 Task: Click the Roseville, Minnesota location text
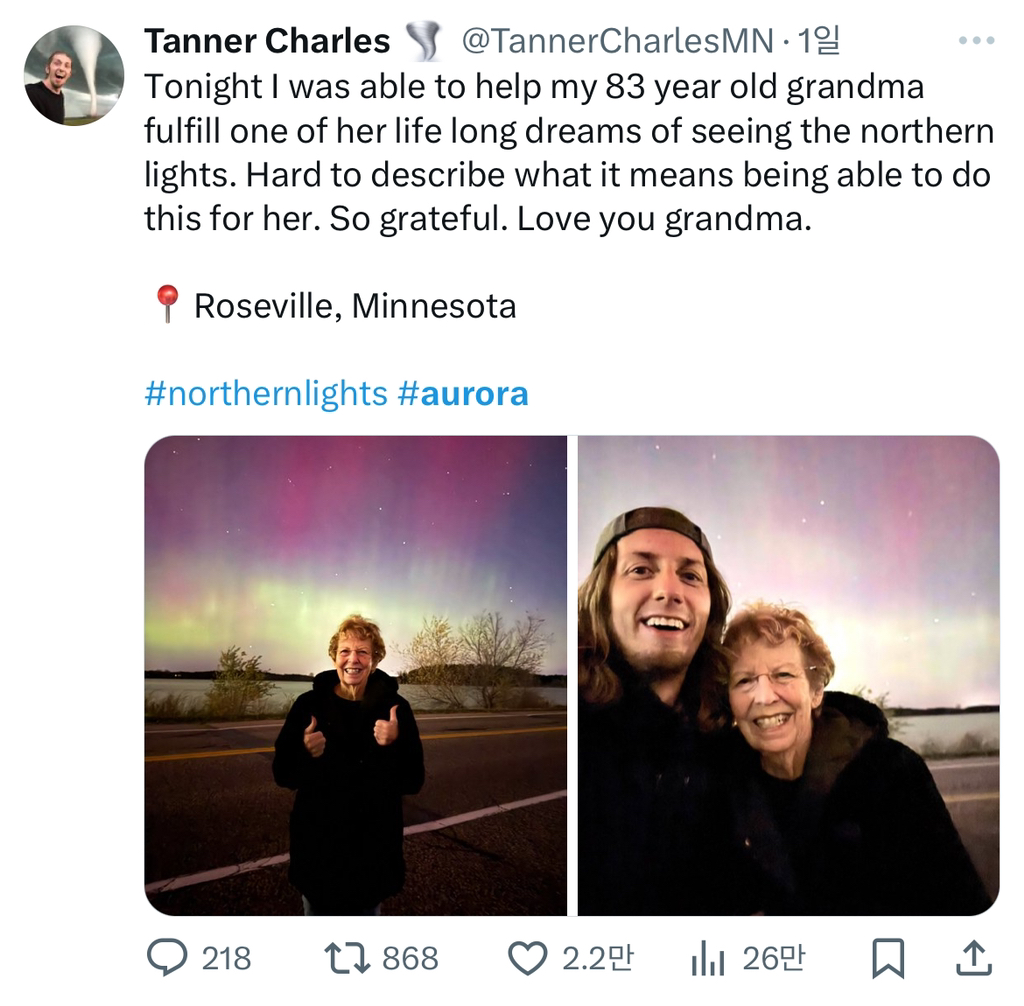[x=355, y=305]
